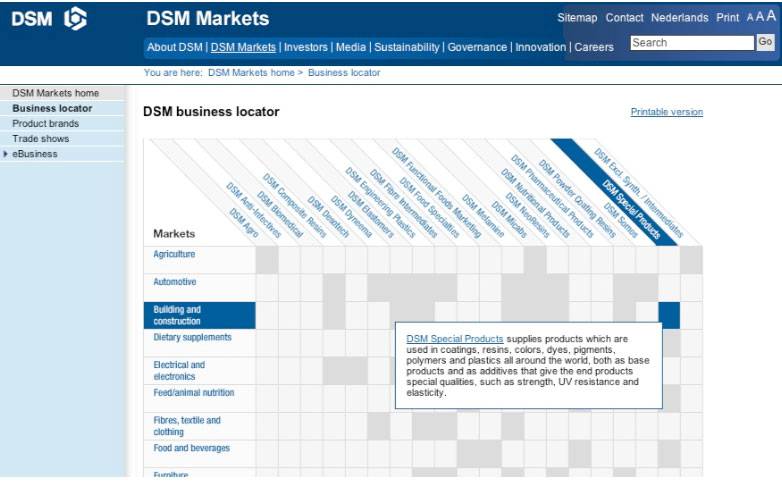782x482 pixels.
Task: Open the Sitemap link
Action: click(x=577, y=18)
